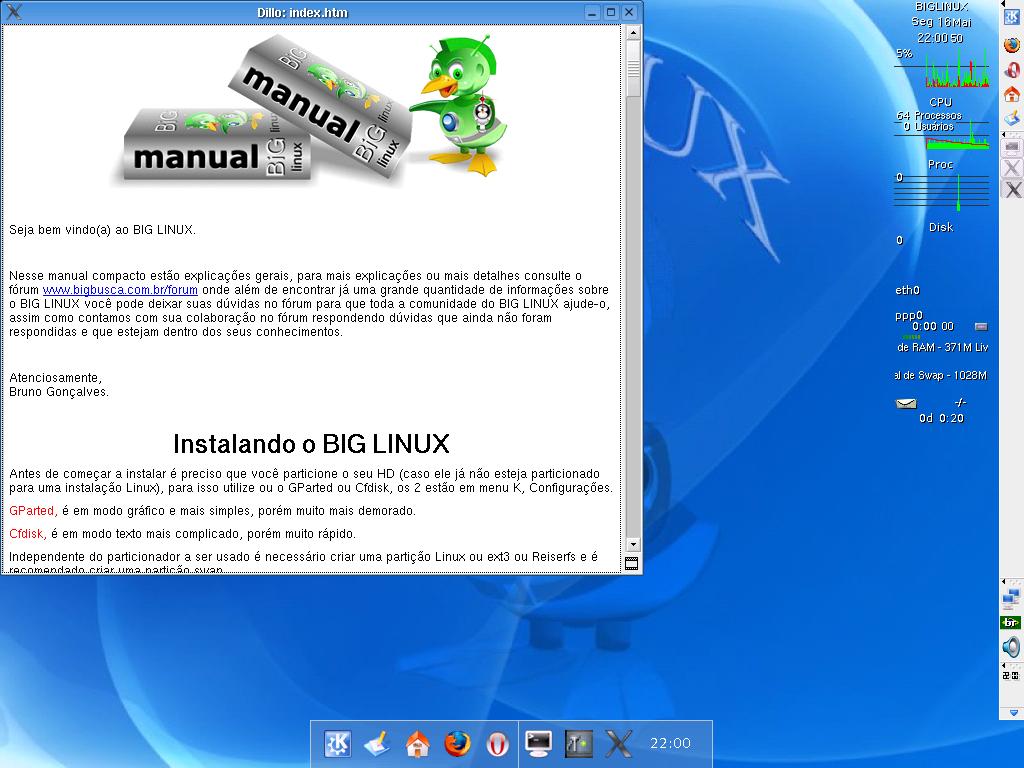Click the '64 Processos' text in monitor
This screenshot has width=1024, height=768.
click(929, 116)
